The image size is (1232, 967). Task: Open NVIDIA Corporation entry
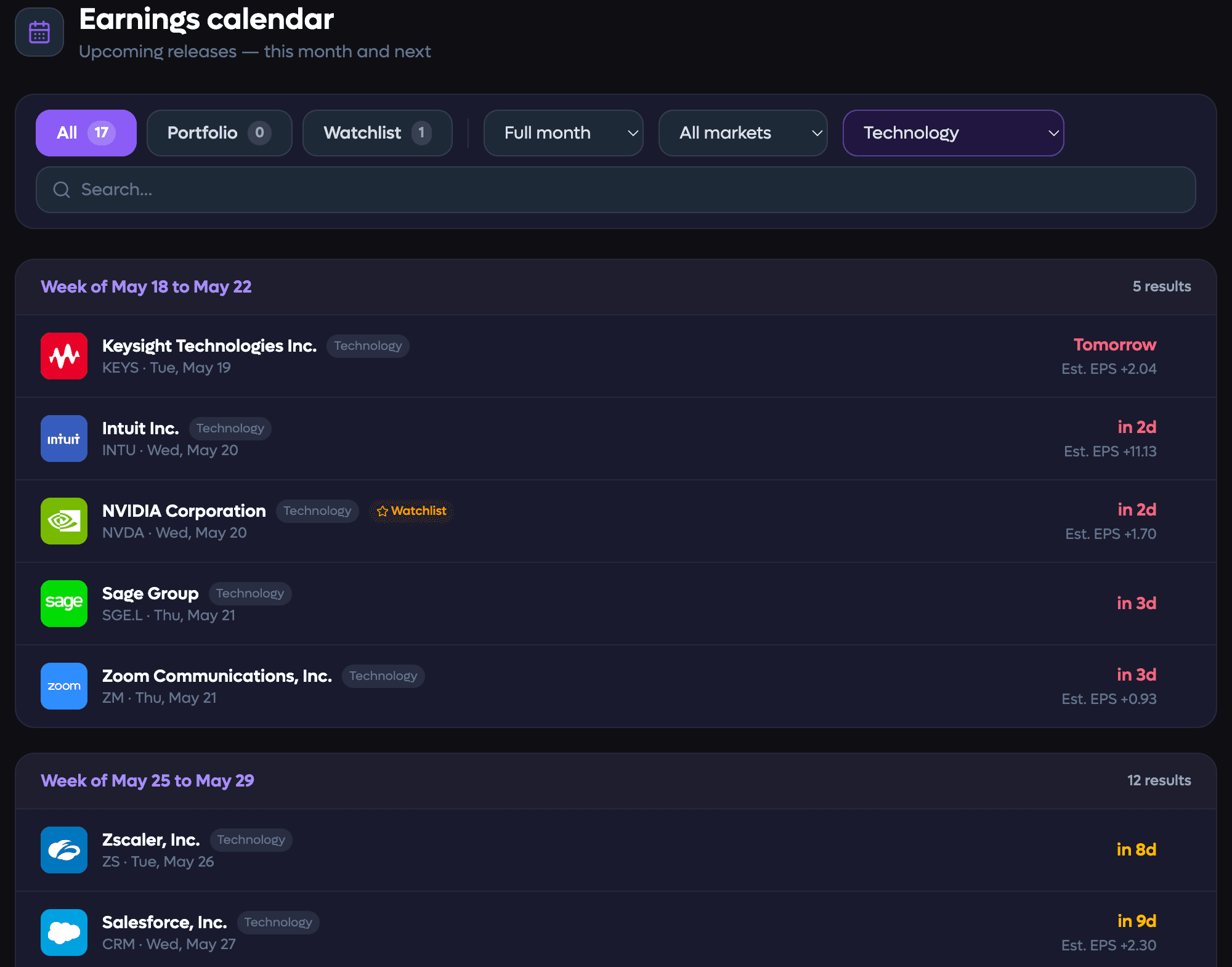tap(616, 521)
